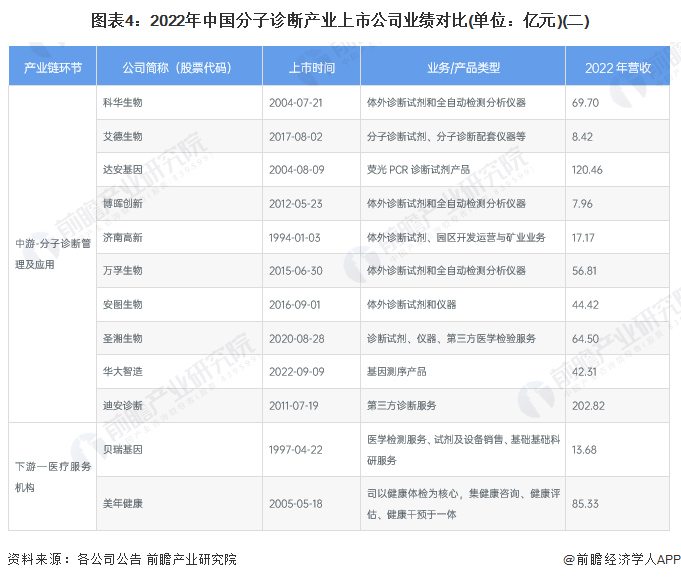Select the company name 博晖创新
681x580 pixels.
point(122,203)
